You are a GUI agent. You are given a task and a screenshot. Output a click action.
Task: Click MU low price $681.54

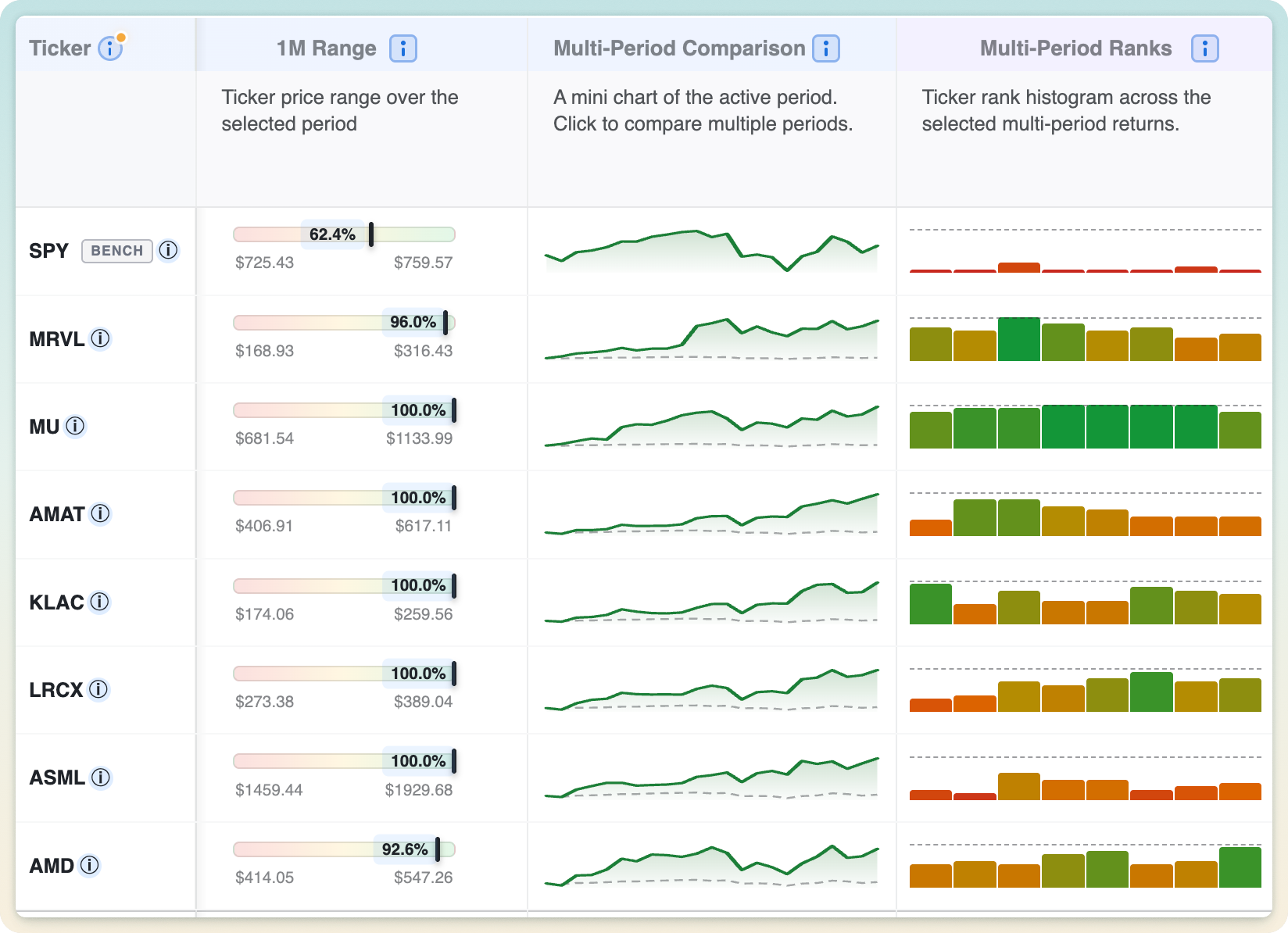coord(264,438)
